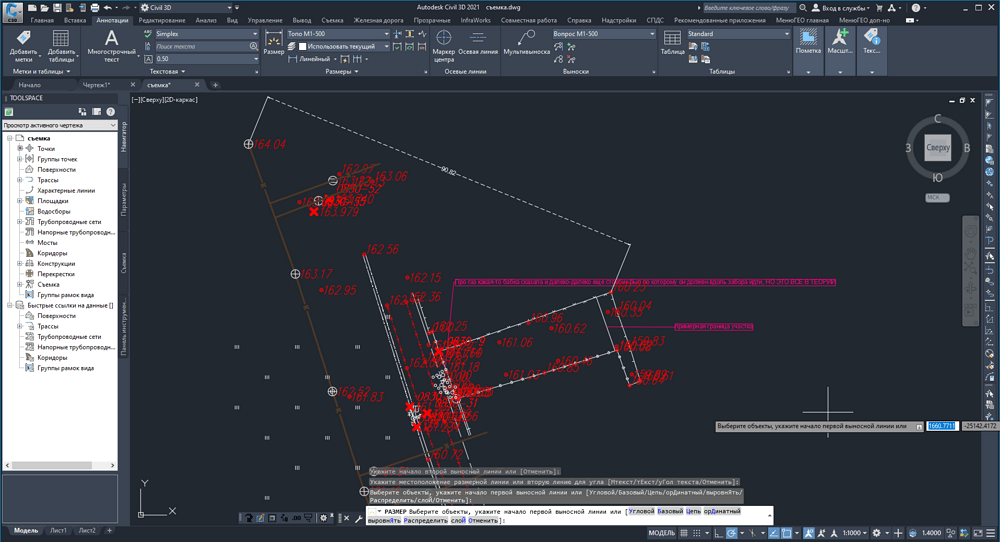Switch to the Лист1 layout tab

(58, 531)
